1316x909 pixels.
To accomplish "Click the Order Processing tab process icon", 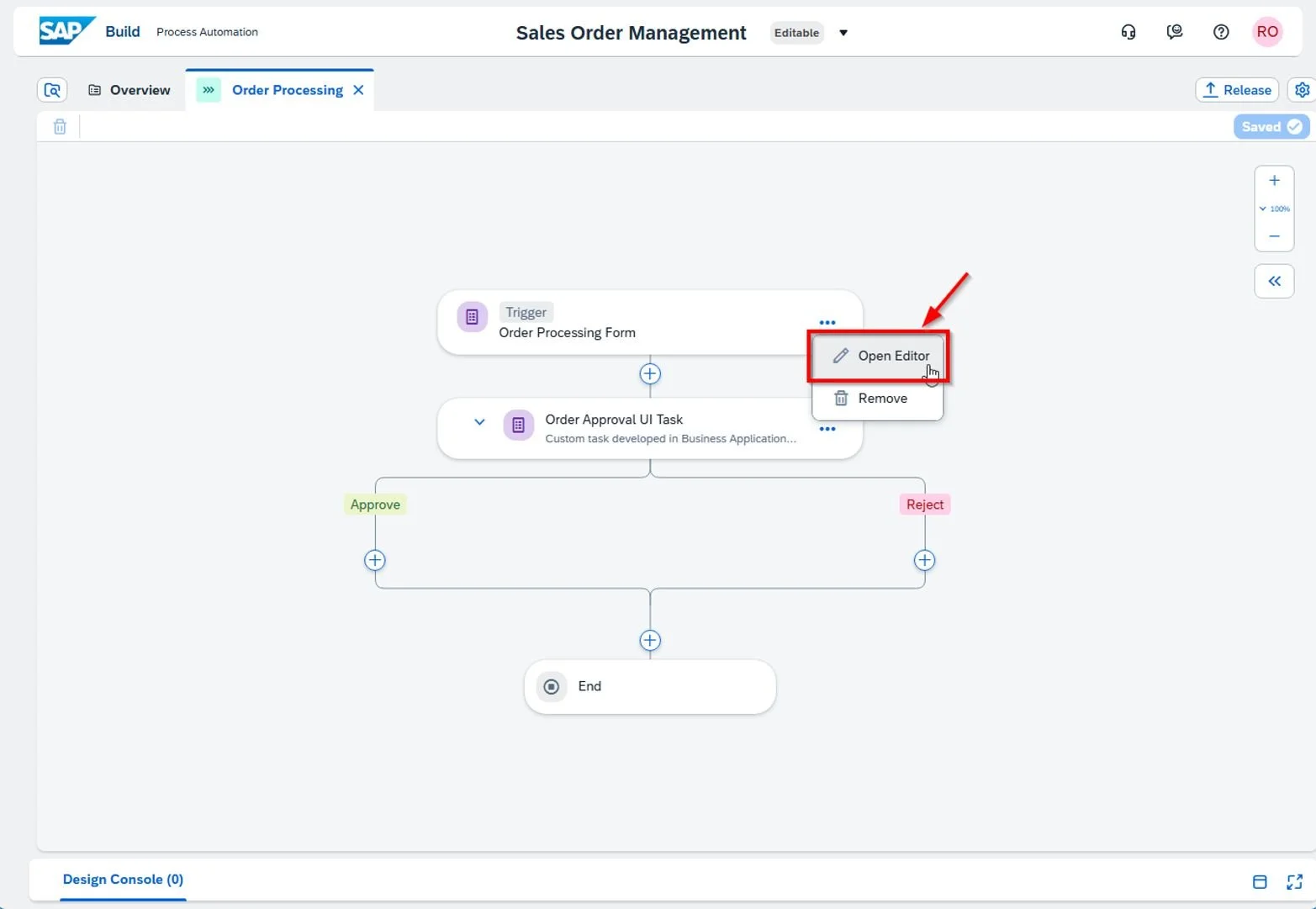I will coord(209,90).
